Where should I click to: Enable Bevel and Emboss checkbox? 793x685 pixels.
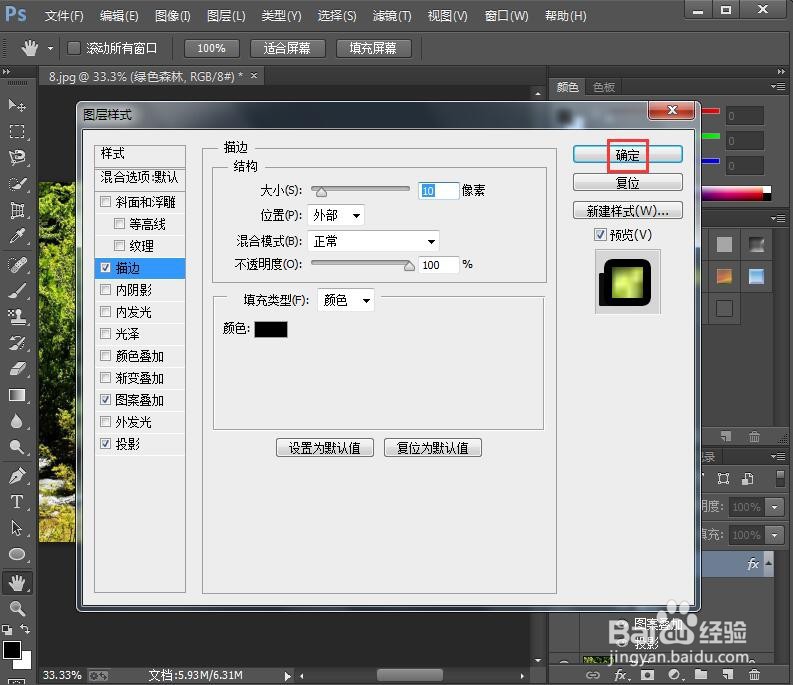point(105,202)
